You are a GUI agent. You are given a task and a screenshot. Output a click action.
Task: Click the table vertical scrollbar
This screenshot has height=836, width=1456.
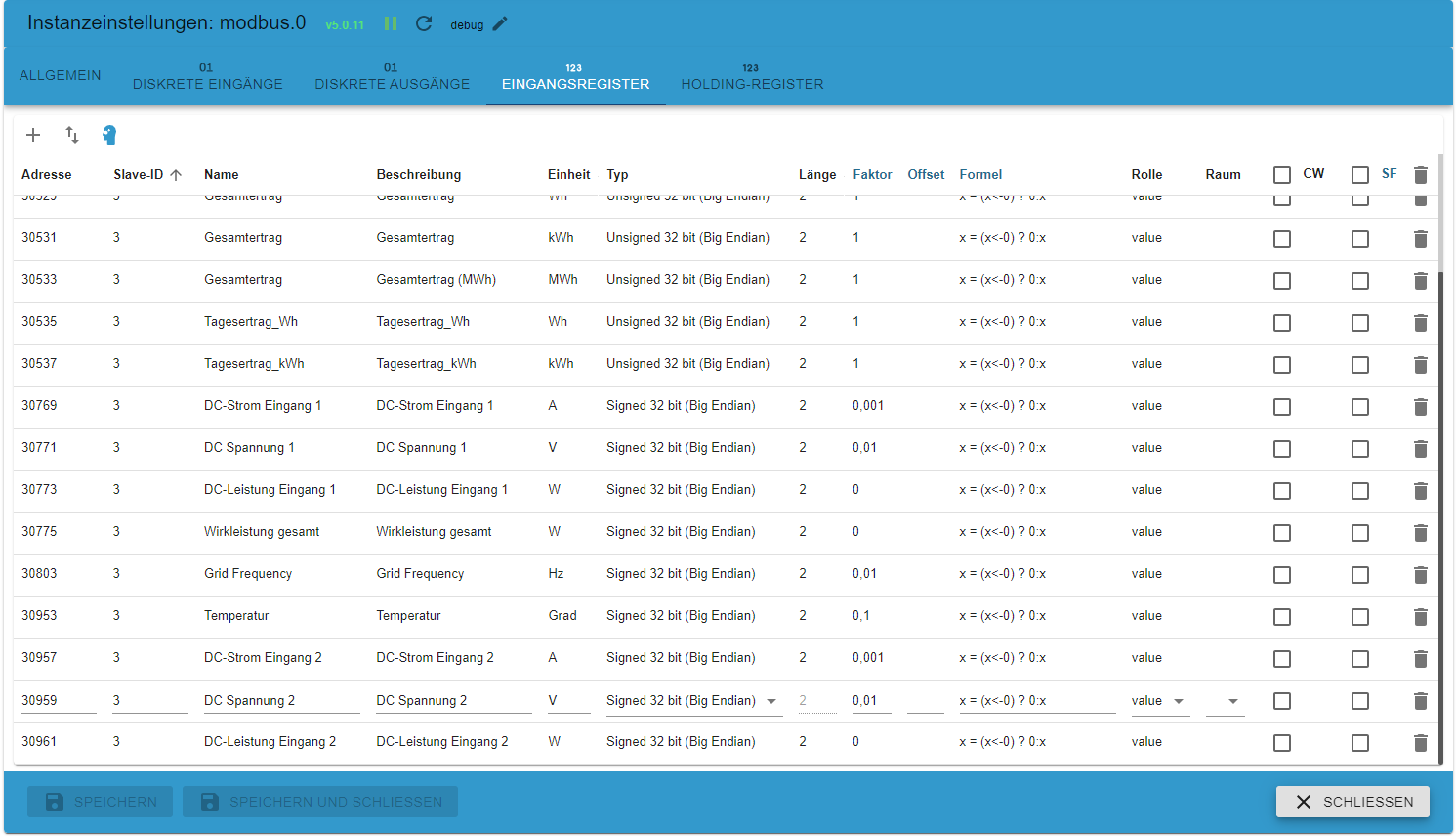click(1441, 516)
